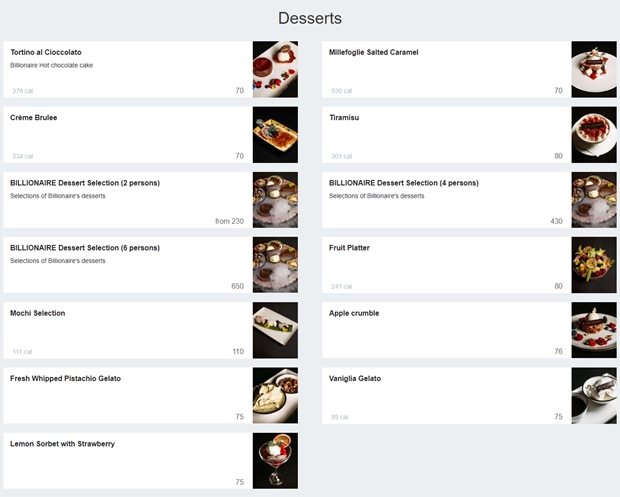Viewport: 620px width, 497px height.
Task: View the Lemon Sorbet with Strawberry image
Action: (275, 461)
